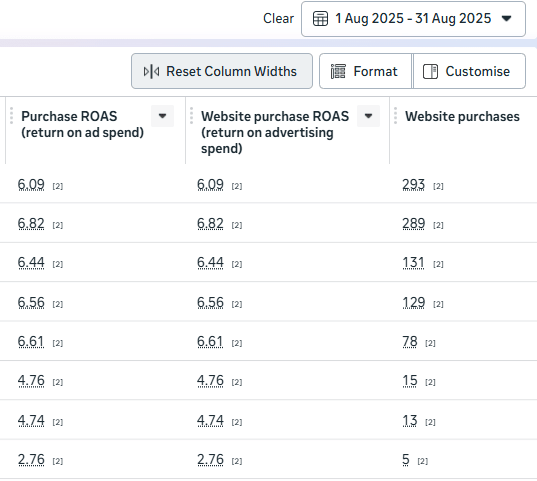Click Website purchases value 131
This screenshot has width=537, height=481.
[414, 263]
